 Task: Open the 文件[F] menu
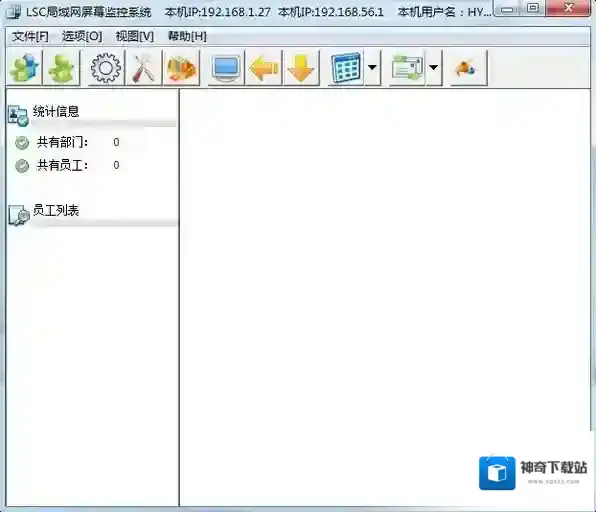(x=30, y=36)
